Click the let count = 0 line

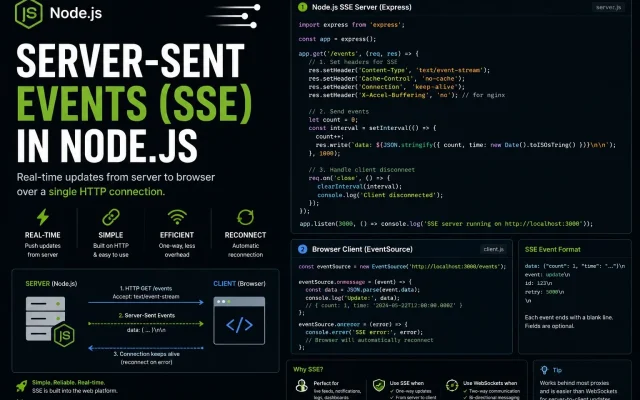pyautogui.click(x=333, y=120)
